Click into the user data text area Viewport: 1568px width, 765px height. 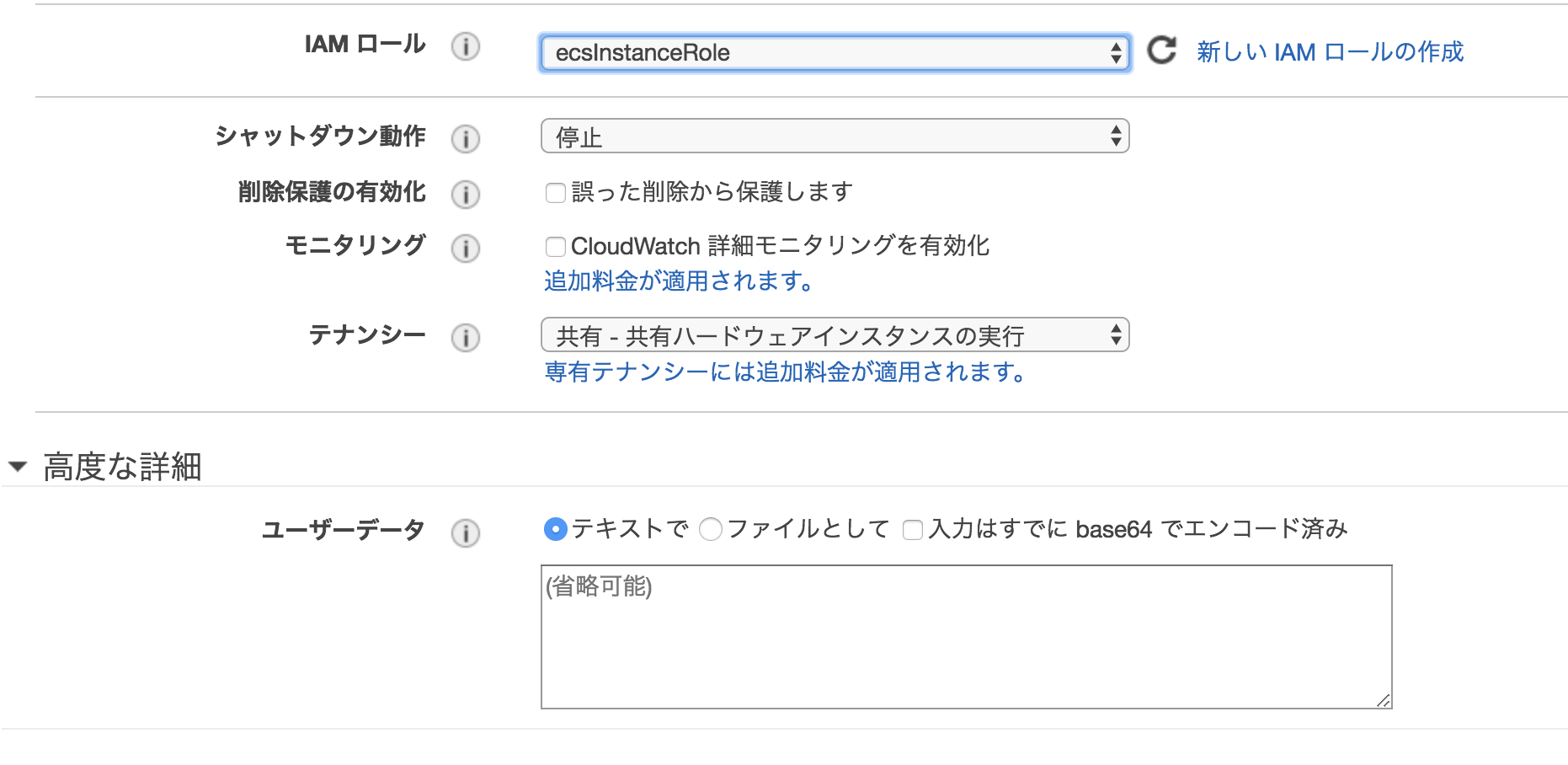coord(967,637)
